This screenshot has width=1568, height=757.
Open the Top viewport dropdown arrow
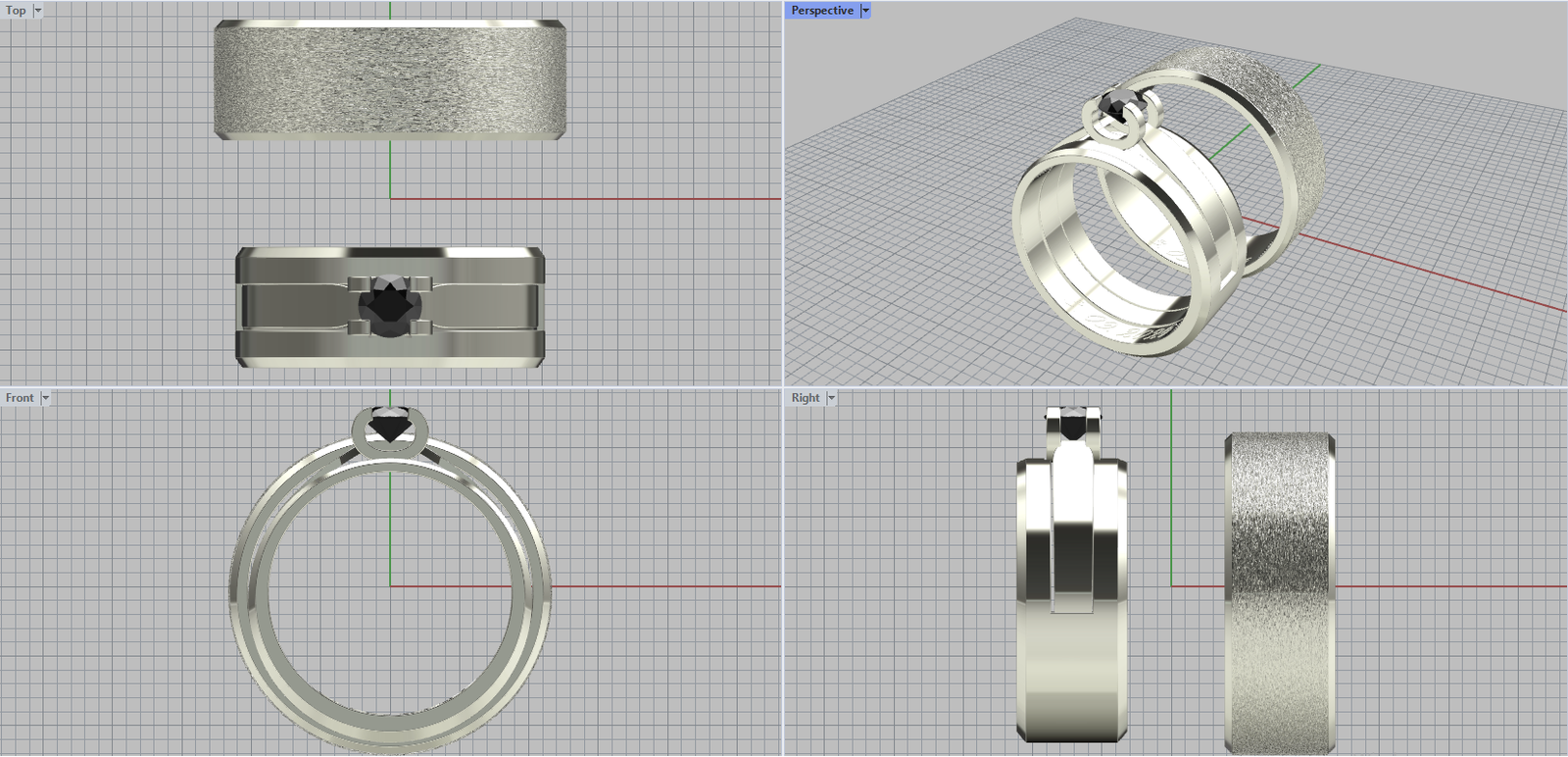tap(38, 11)
